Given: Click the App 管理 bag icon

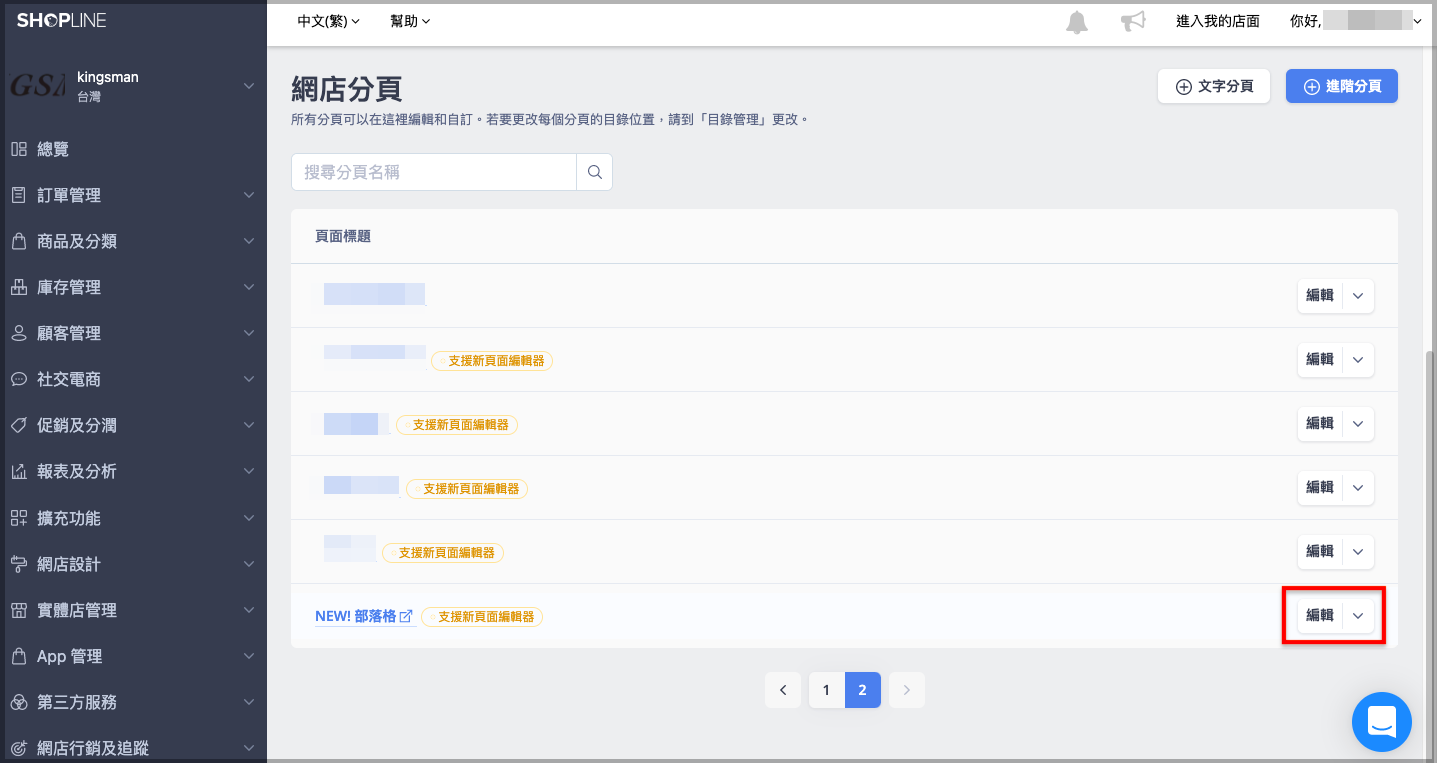Looking at the screenshot, I should coord(19,656).
